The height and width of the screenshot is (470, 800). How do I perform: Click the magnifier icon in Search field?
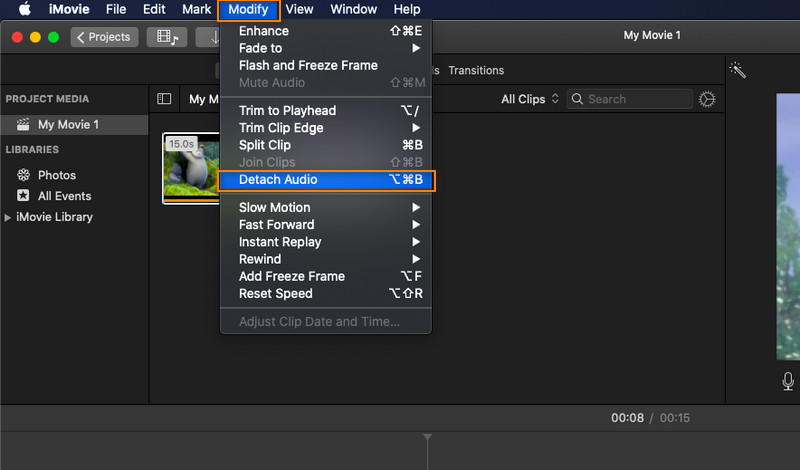point(577,99)
